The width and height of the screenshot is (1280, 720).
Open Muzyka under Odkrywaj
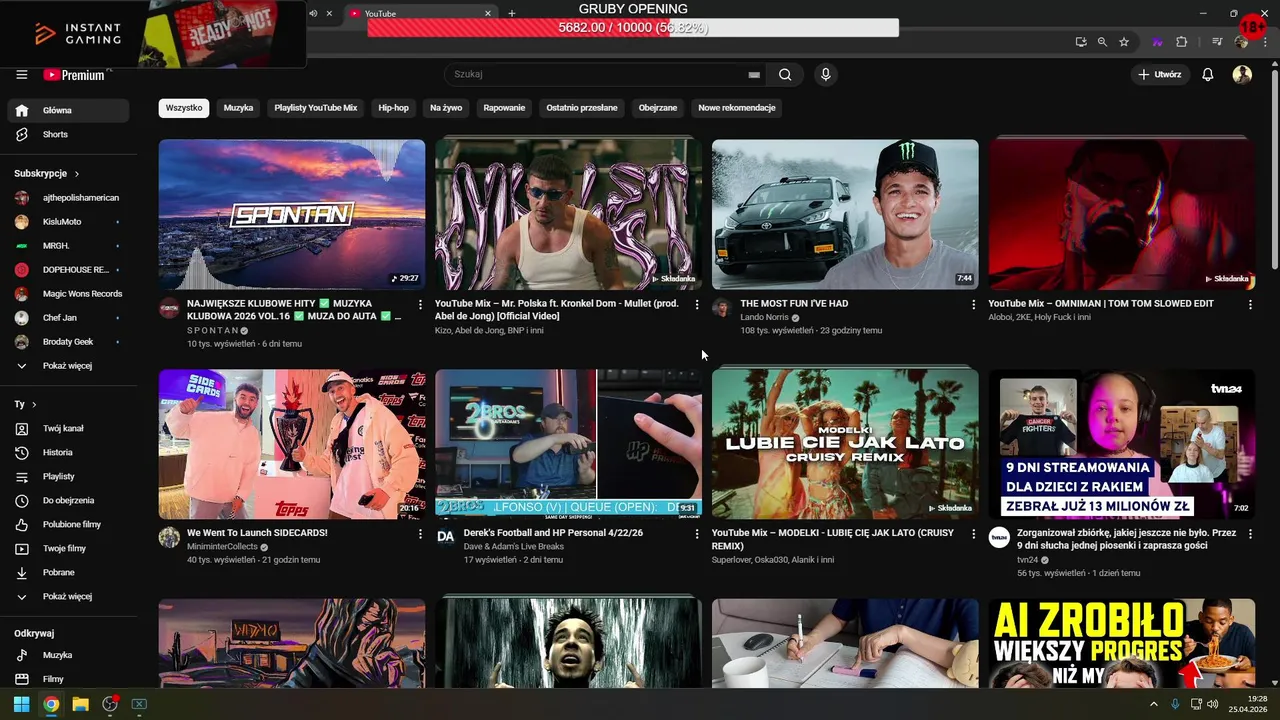pos(68,655)
